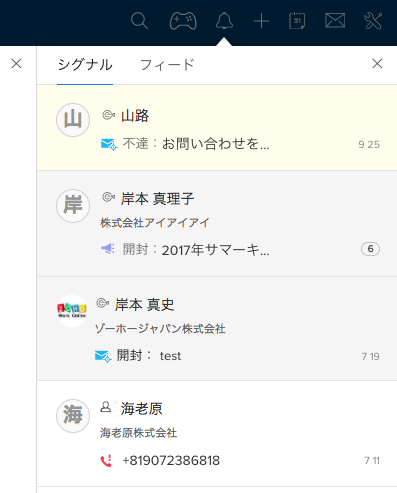This screenshot has height=493, width=397.
Task: Click the red missed call phone icon
Action: [106, 460]
